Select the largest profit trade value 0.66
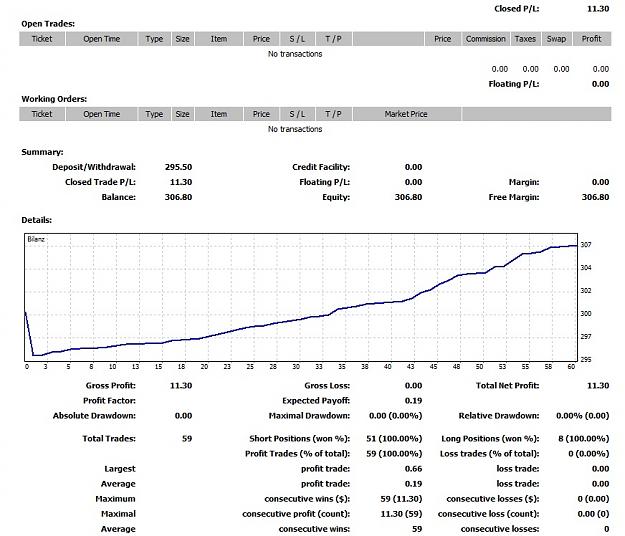 [x=413, y=469]
